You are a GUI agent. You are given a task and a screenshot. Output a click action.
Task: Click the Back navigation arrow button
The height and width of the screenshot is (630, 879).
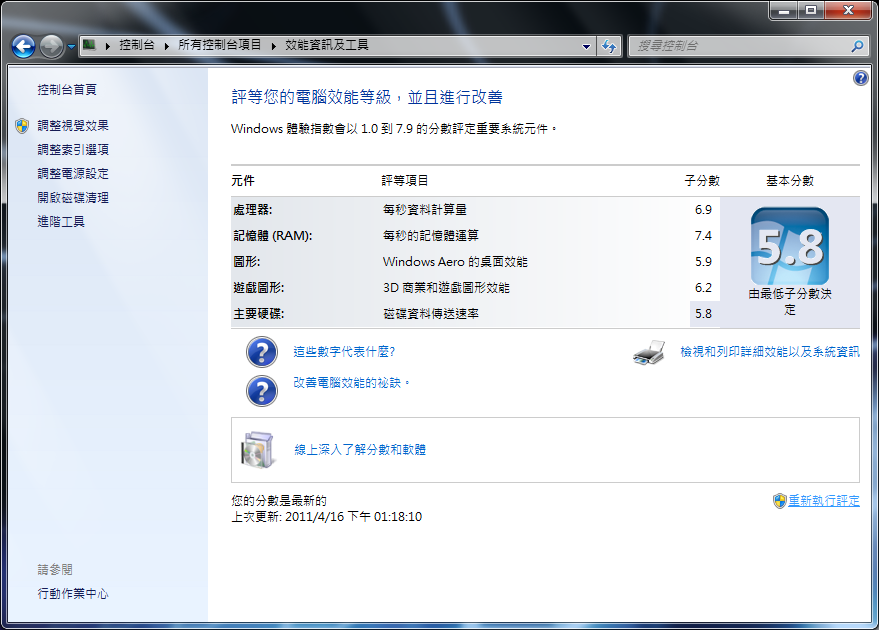point(24,47)
